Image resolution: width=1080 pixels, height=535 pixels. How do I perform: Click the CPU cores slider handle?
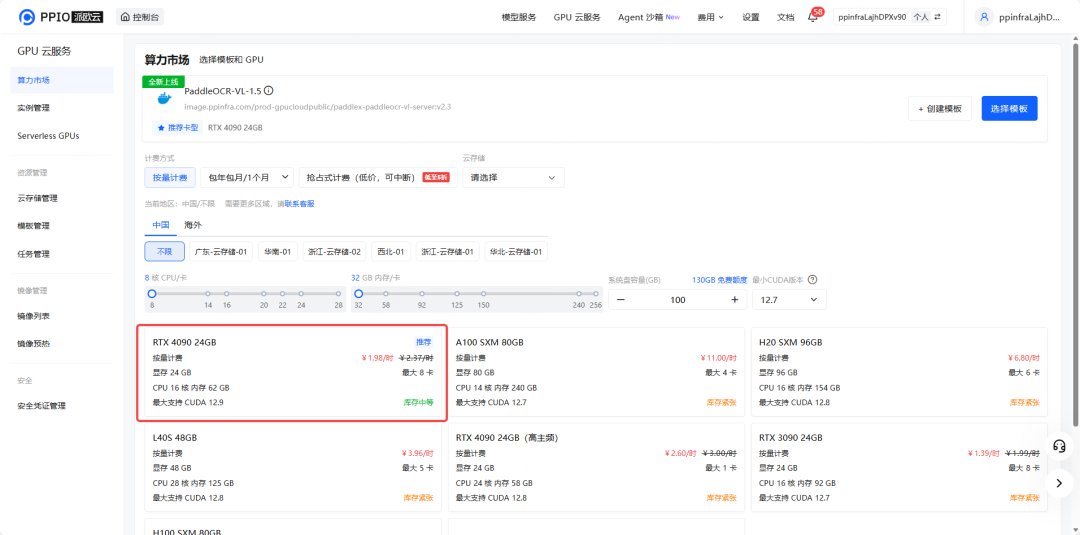point(152,294)
